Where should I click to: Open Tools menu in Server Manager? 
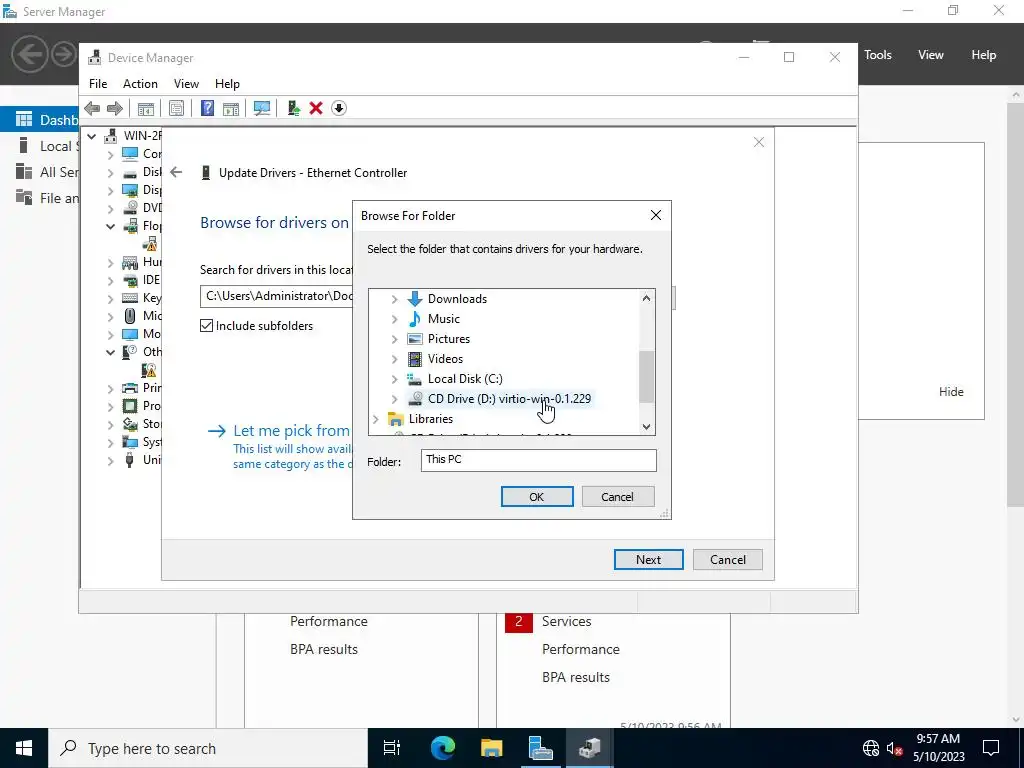tap(878, 55)
